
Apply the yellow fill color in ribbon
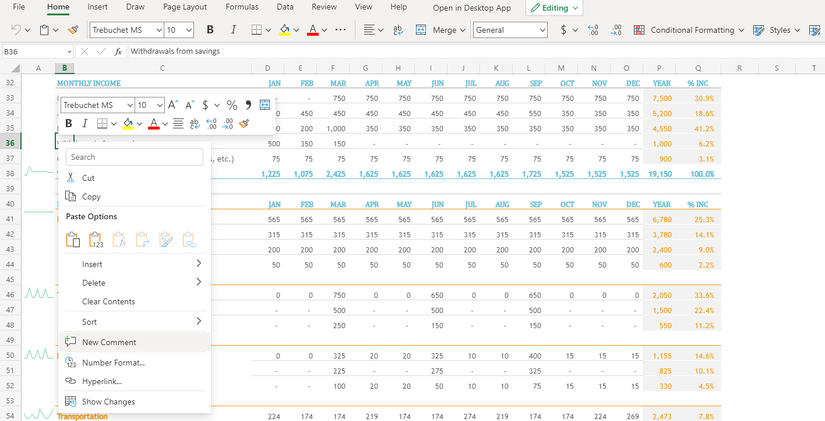point(284,30)
